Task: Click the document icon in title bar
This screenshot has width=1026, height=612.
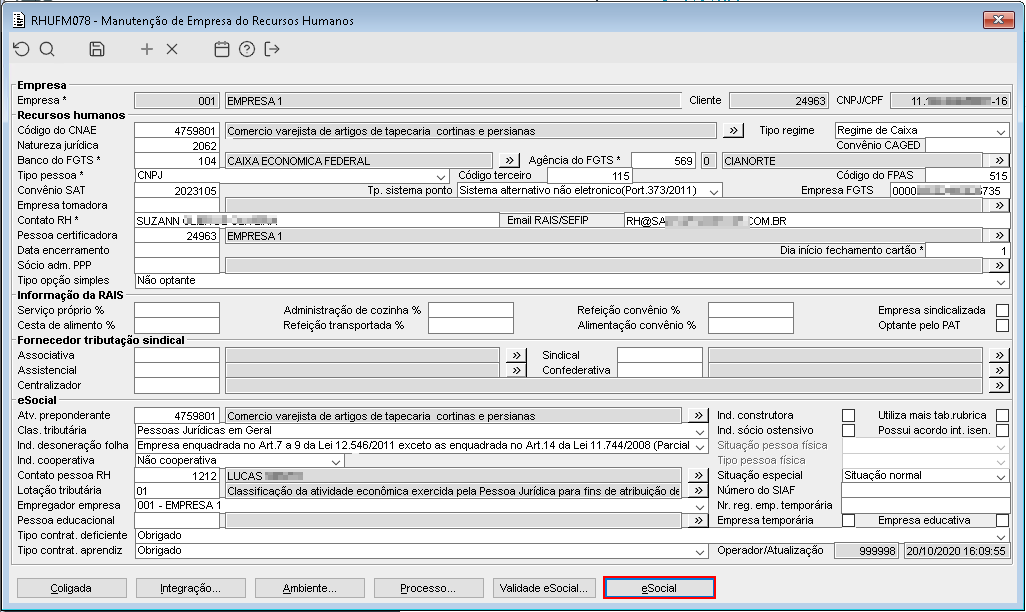Action: 19,20
